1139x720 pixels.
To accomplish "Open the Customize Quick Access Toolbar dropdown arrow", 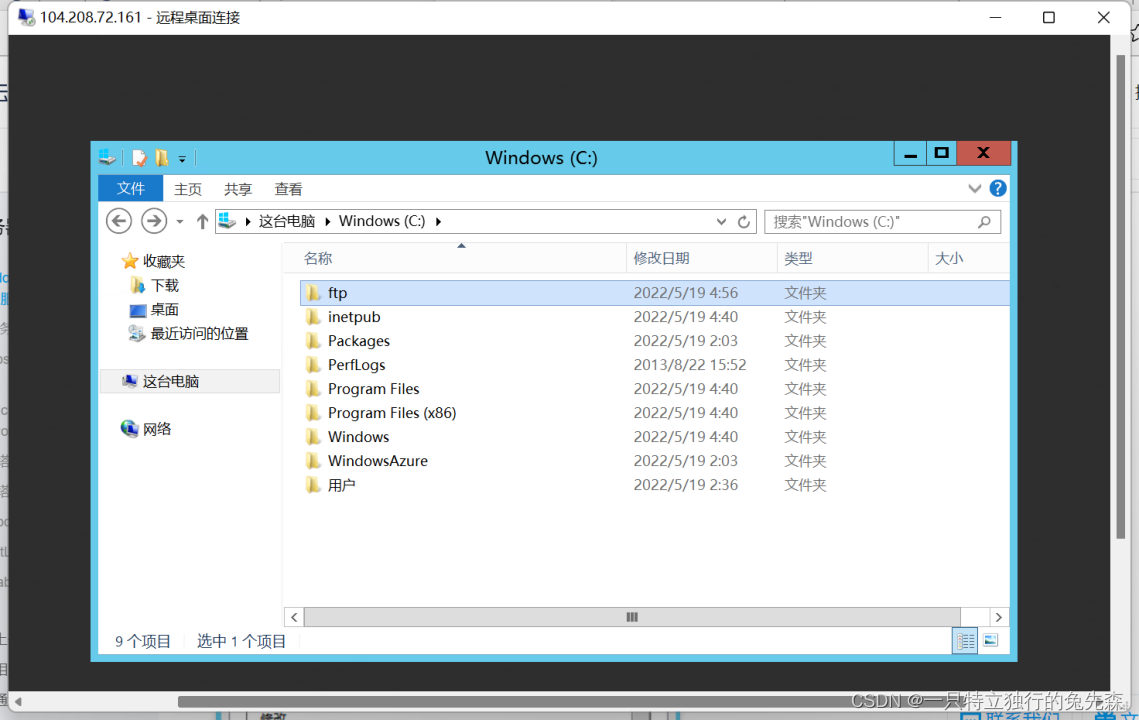I will pyautogui.click(x=182, y=158).
